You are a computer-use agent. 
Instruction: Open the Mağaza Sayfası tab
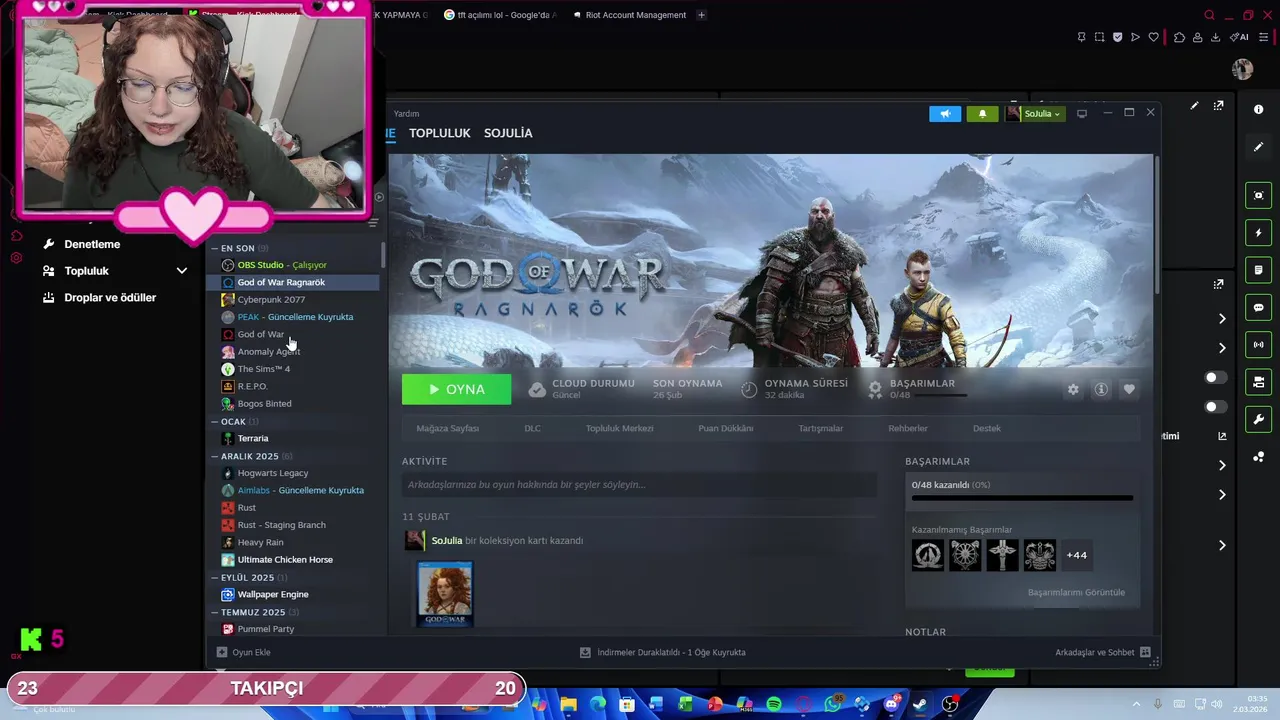tap(447, 428)
